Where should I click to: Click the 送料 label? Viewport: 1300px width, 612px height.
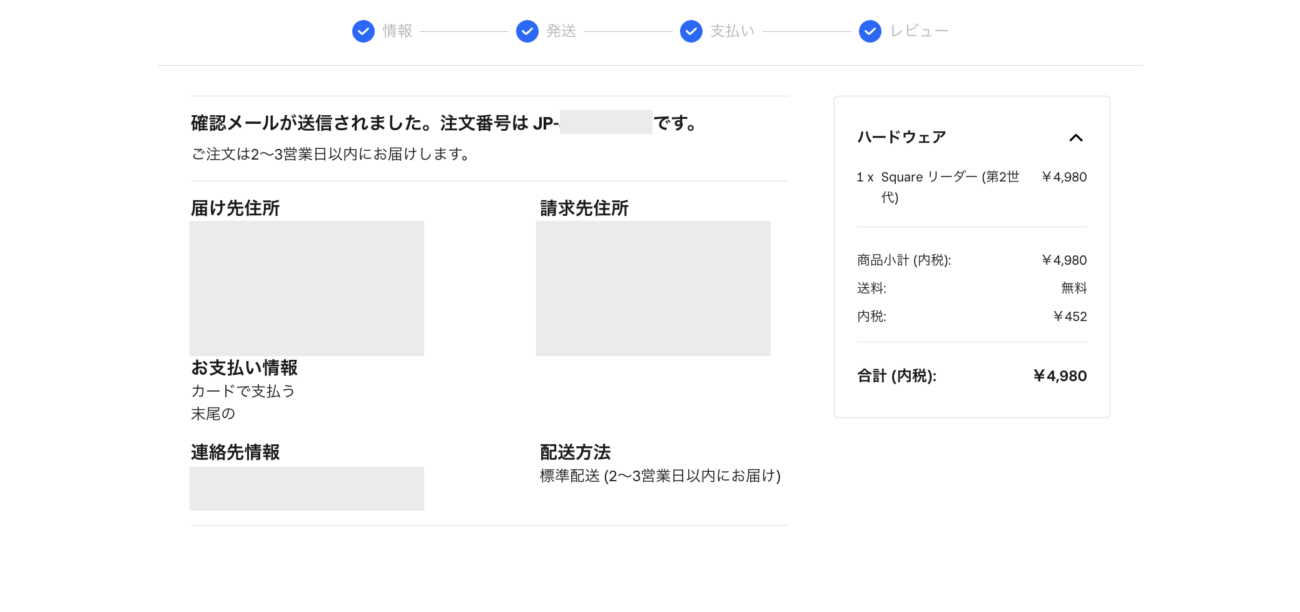(871, 288)
